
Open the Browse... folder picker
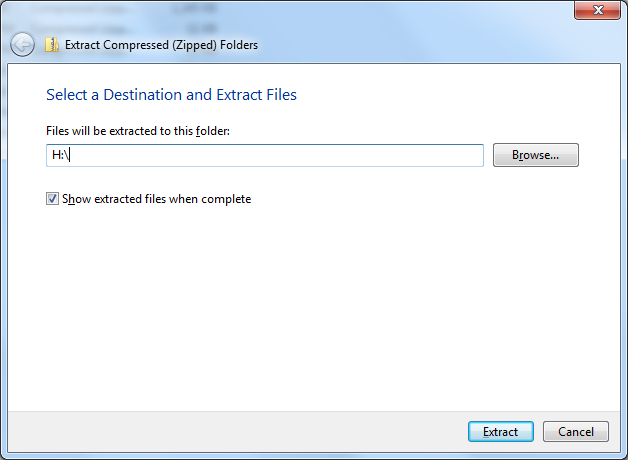535,155
